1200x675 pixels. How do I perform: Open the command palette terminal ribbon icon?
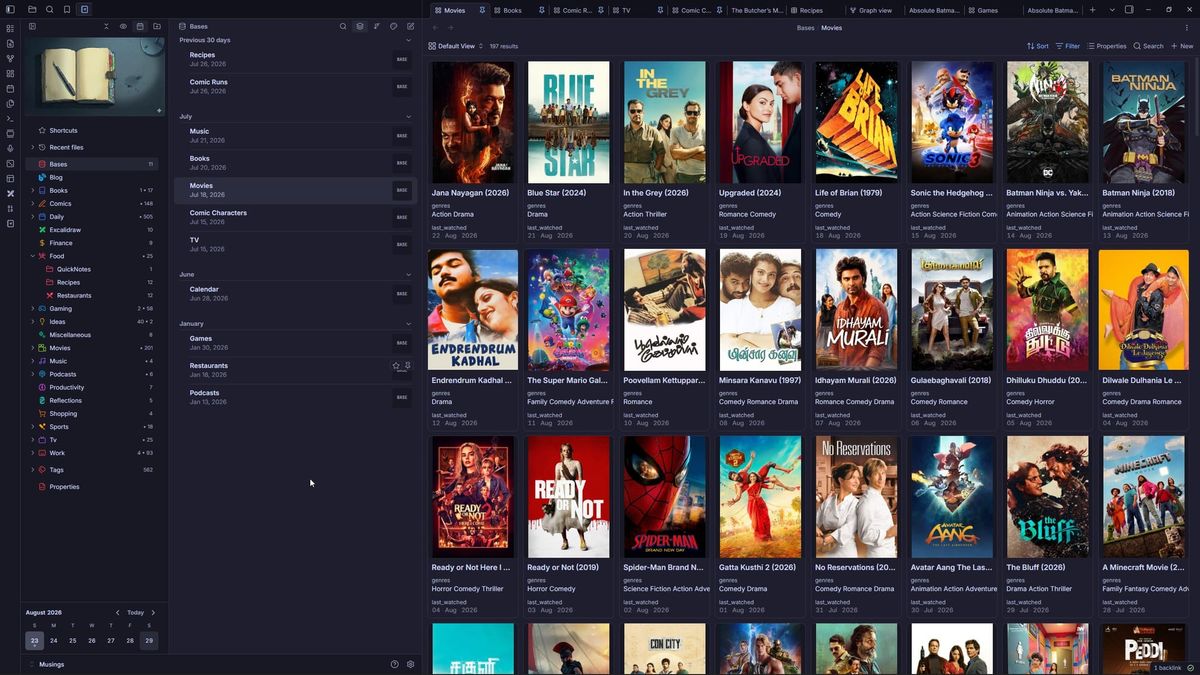(10, 118)
